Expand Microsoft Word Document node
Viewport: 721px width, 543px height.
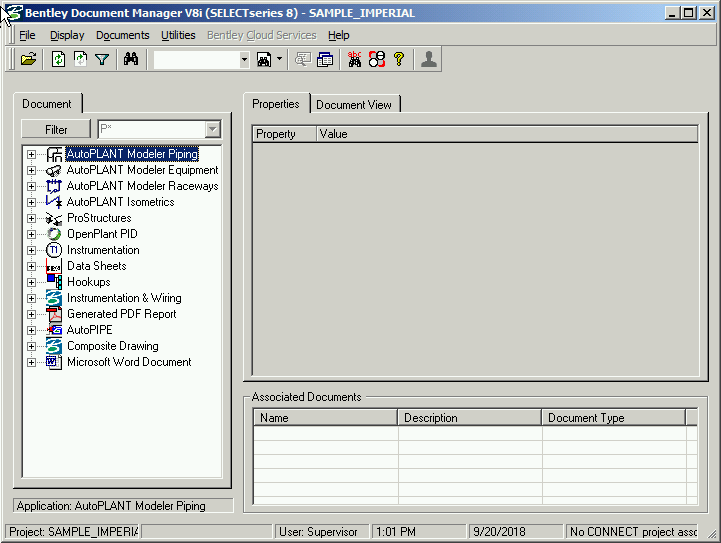[31, 362]
